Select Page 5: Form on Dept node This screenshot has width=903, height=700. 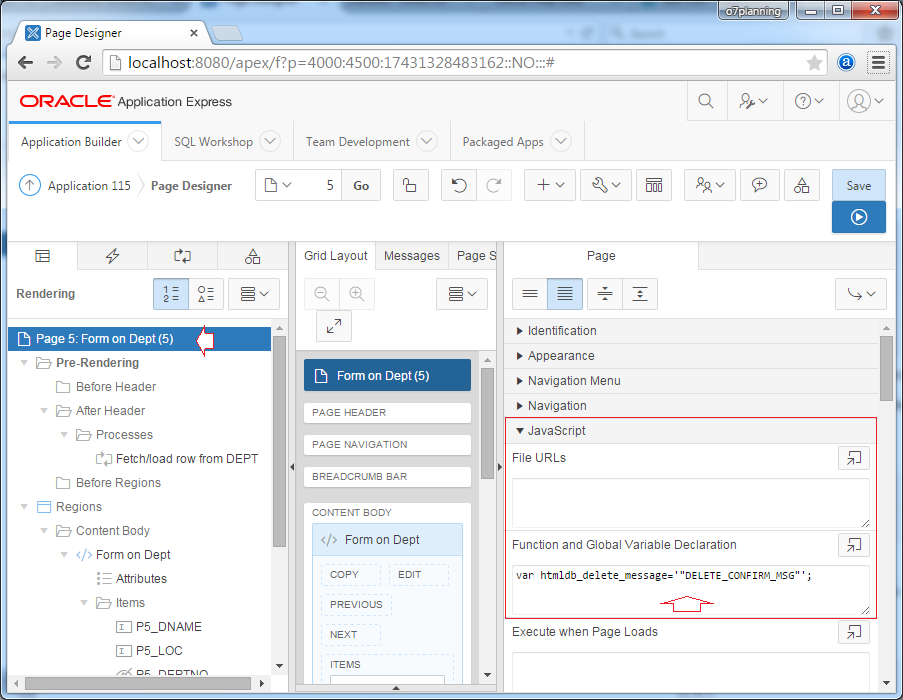(139, 338)
